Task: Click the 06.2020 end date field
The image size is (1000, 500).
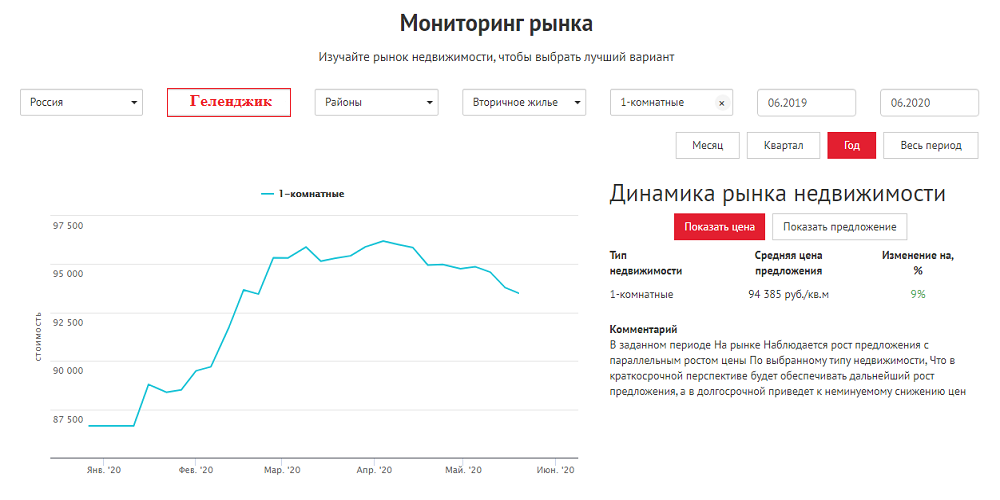Action: [x=929, y=103]
